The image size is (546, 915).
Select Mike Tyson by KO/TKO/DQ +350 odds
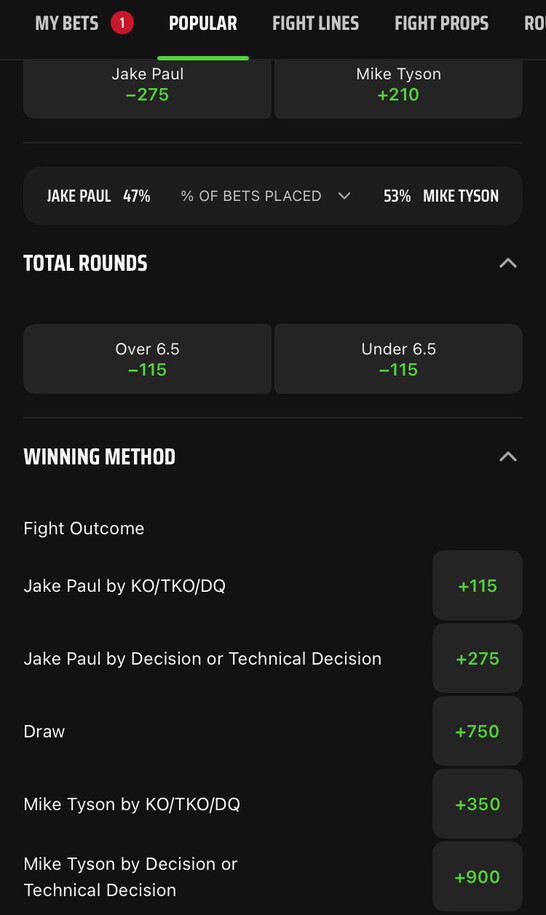coord(477,804)
